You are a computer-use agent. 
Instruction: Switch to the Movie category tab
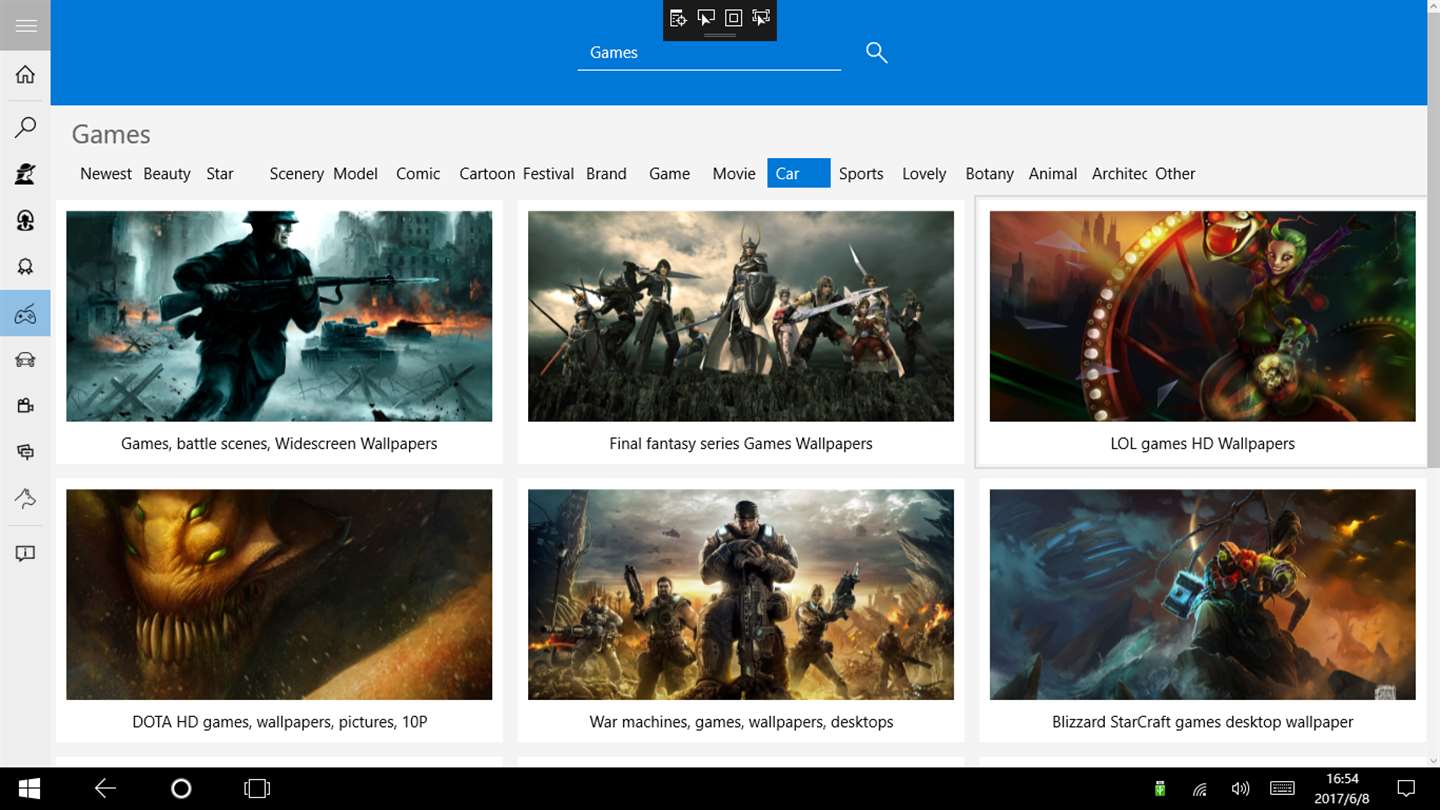click(734, 174)
